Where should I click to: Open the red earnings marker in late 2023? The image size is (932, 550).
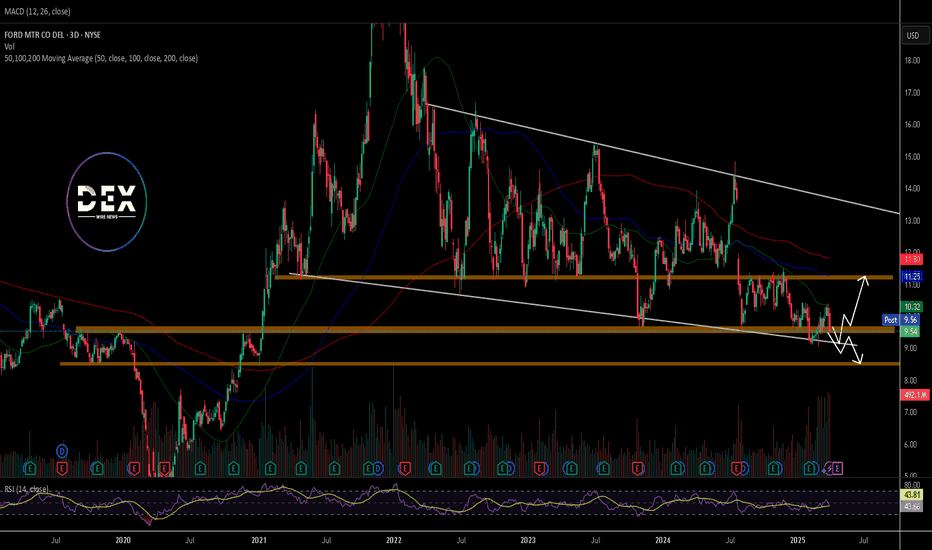638,469
